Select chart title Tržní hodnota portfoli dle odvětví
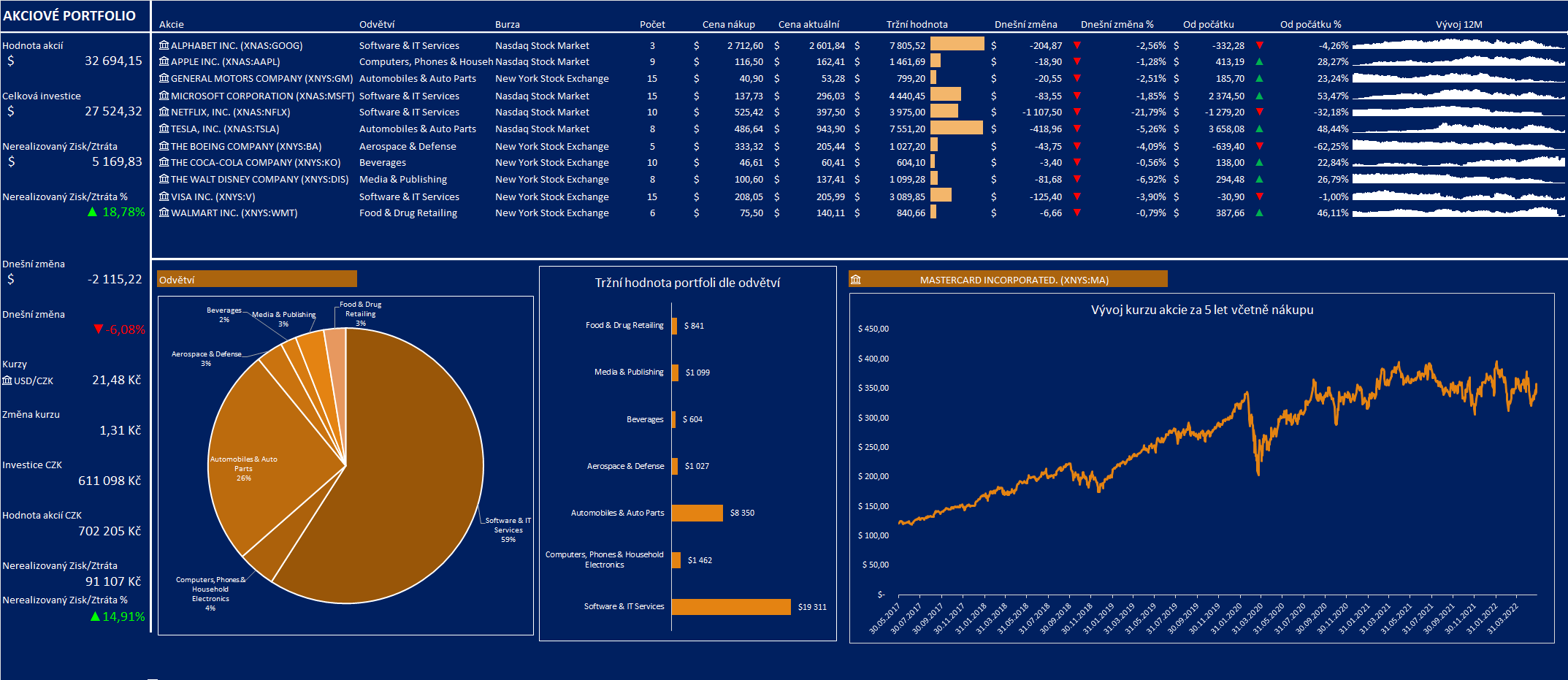Screen dimensions: 1568x680 coord(687,283)
